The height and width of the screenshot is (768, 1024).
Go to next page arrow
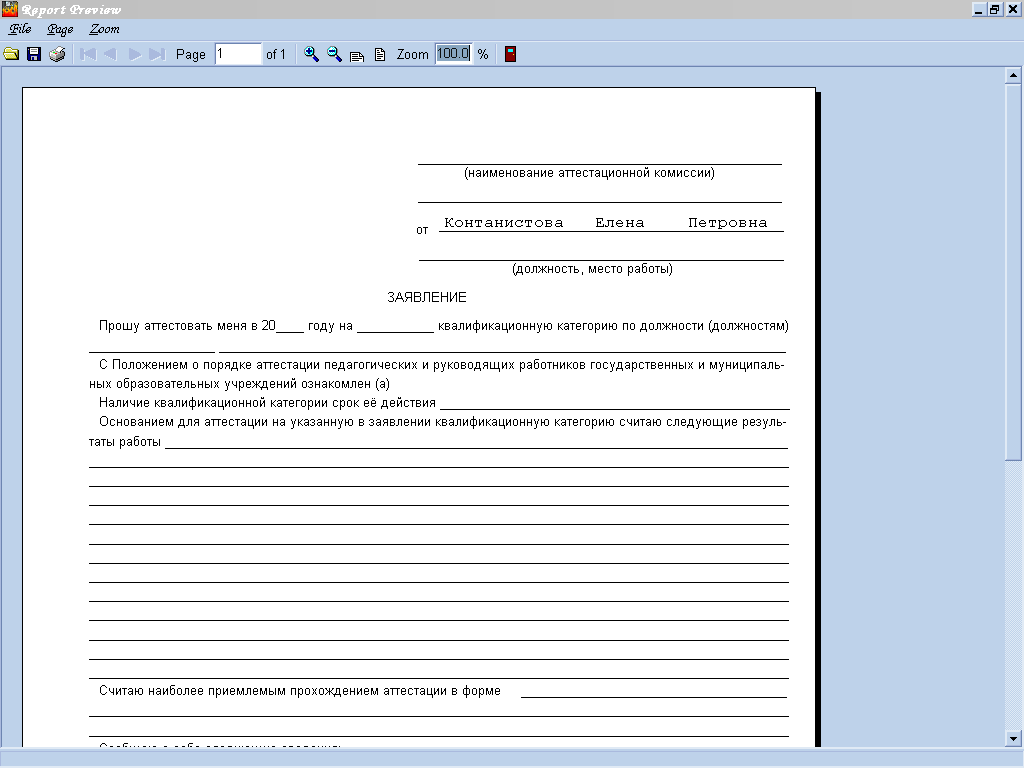point(135,54)
